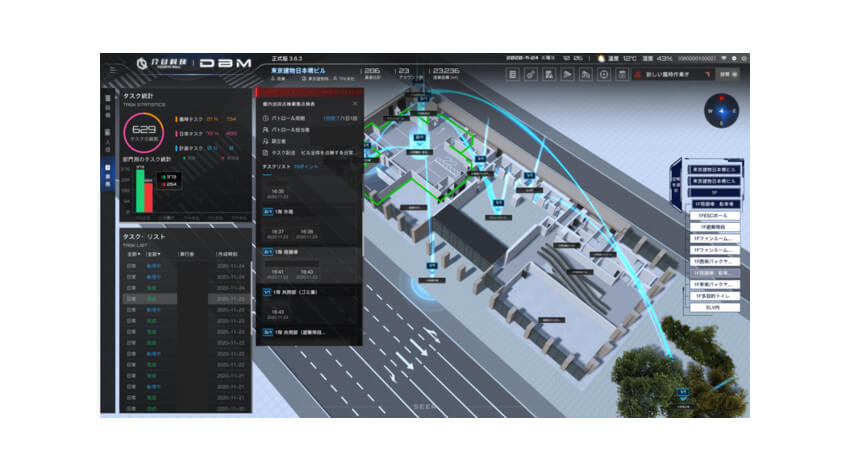Click the 1階 共用部 (避難階段... checkpoint entry
The image size is (850, 470).
[x=309, y=332]
